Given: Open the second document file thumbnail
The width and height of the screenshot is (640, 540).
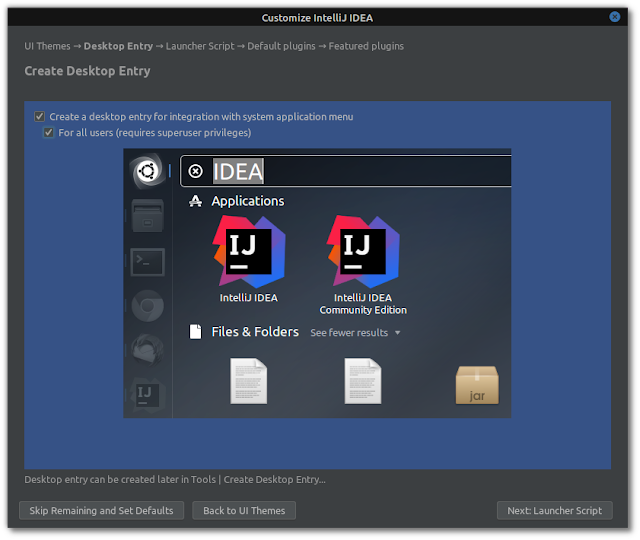Looking at the screenshot, I should click(363, 381).
